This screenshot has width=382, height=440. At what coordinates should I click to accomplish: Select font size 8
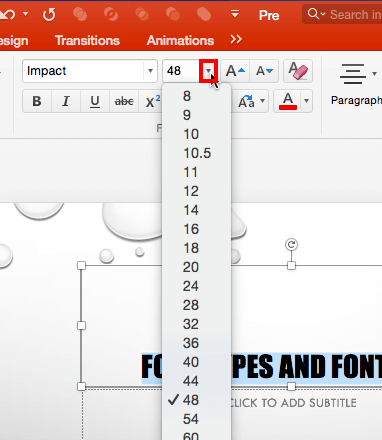click(197, 96)
